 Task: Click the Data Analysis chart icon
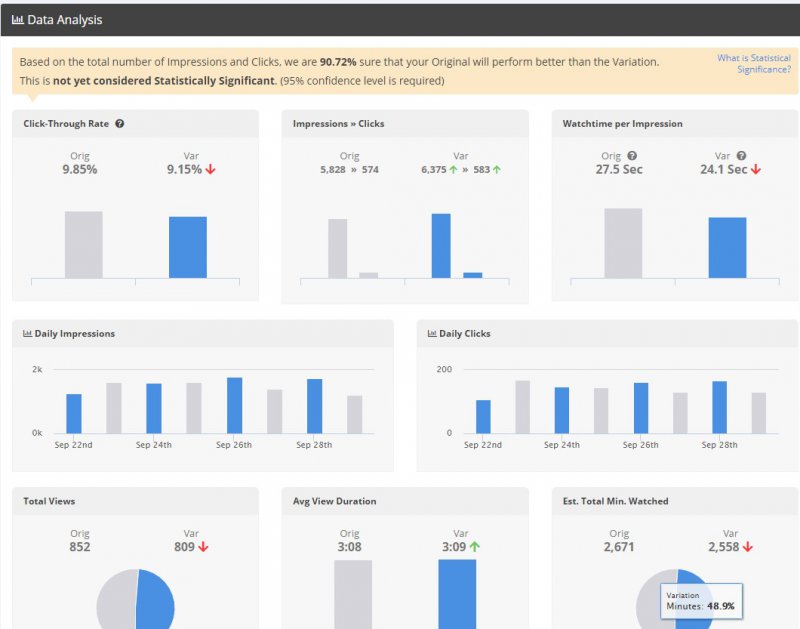click(x=18, y=19)
